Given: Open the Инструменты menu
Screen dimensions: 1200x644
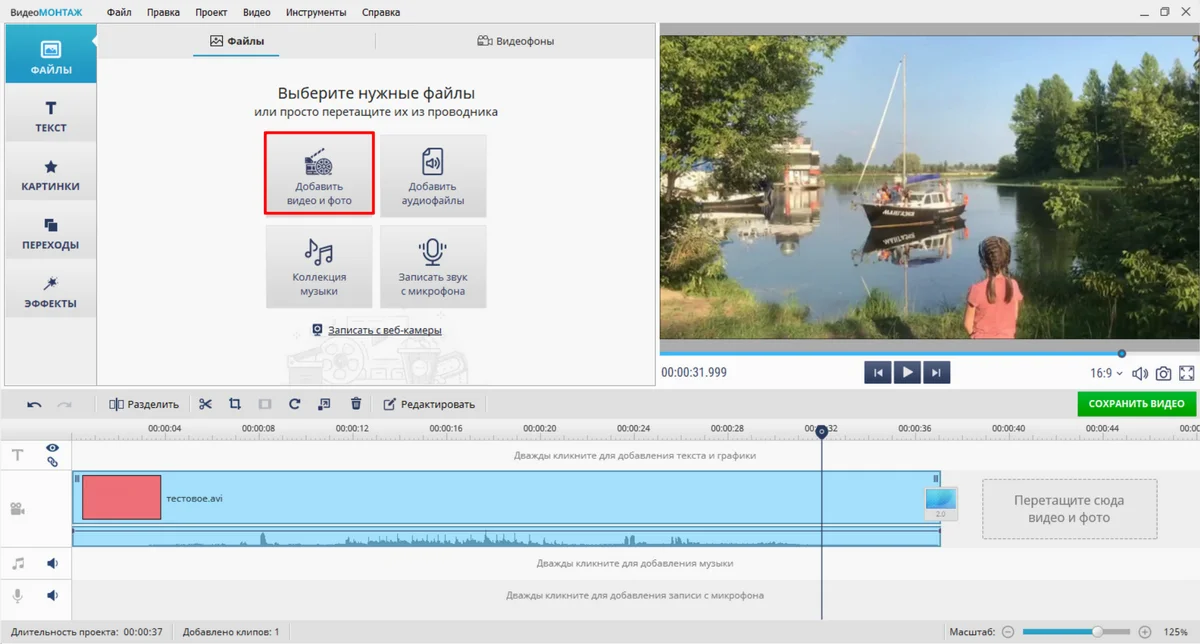Looking at the screenshot, I should tap(316, 13).
